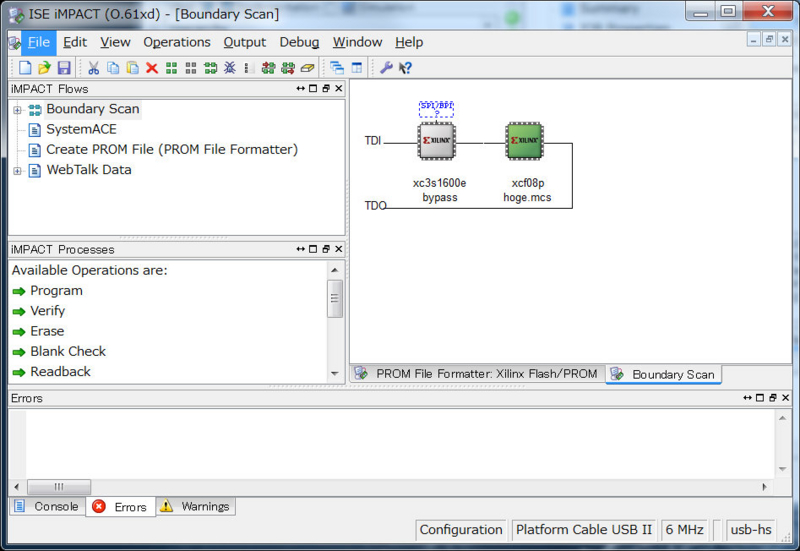Click the Configuration status bar field
This screenshot has width=800, height=551.
coord(461,530)
